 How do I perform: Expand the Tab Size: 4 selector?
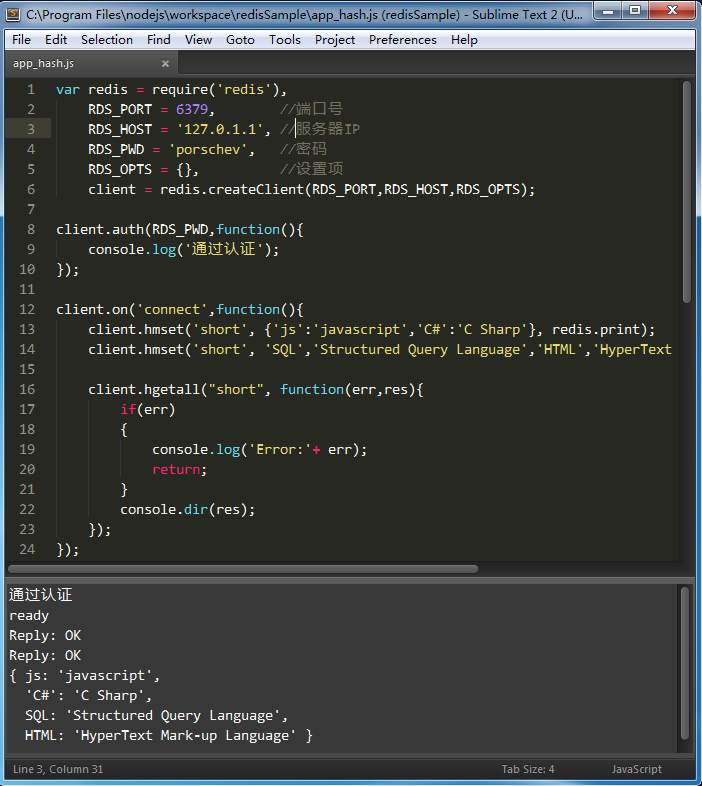point(527,769)
